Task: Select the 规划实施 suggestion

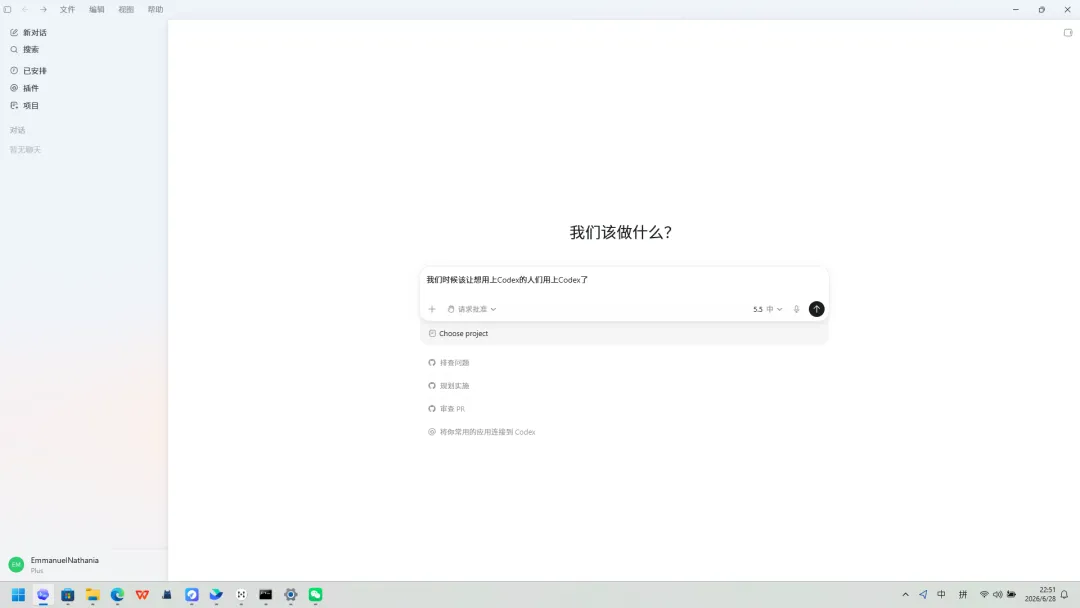Action: click(448, 386)
